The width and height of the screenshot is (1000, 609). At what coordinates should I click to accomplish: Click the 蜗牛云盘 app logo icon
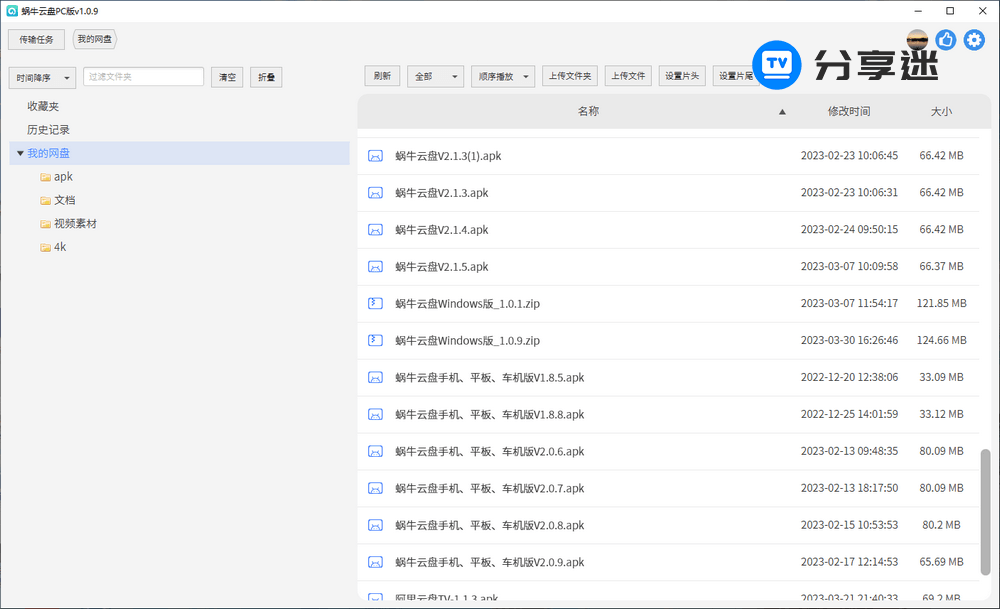[x=11, y=11]
